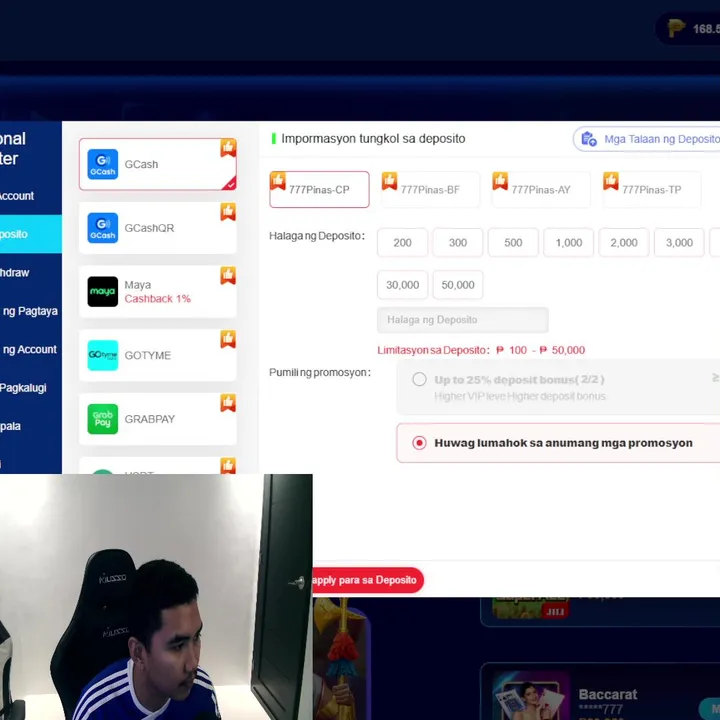
Task: Choose the 500 deposit amount
Action: coord(513,242)
